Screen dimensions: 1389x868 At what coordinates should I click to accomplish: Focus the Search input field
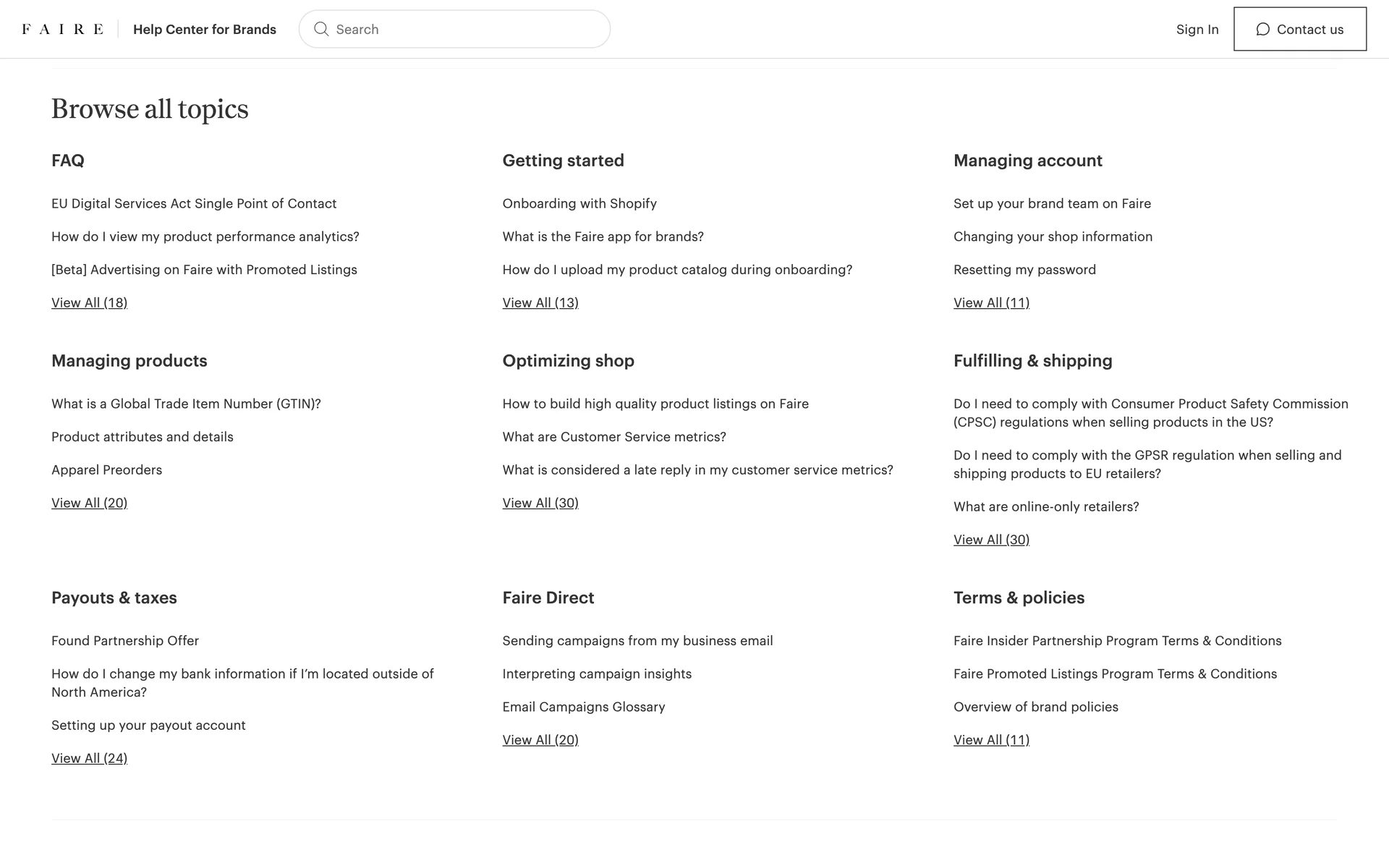(463, 29)
